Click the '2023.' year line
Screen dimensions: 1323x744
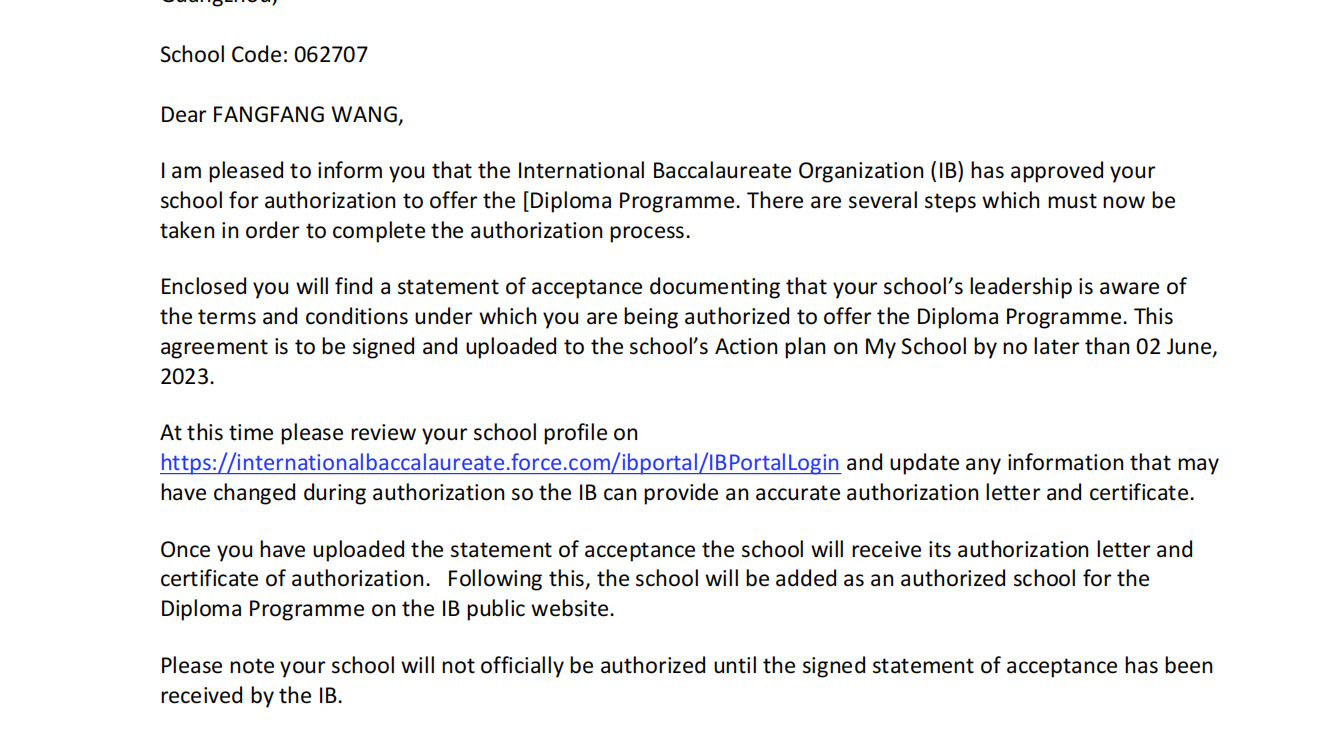tap(188, 377)
